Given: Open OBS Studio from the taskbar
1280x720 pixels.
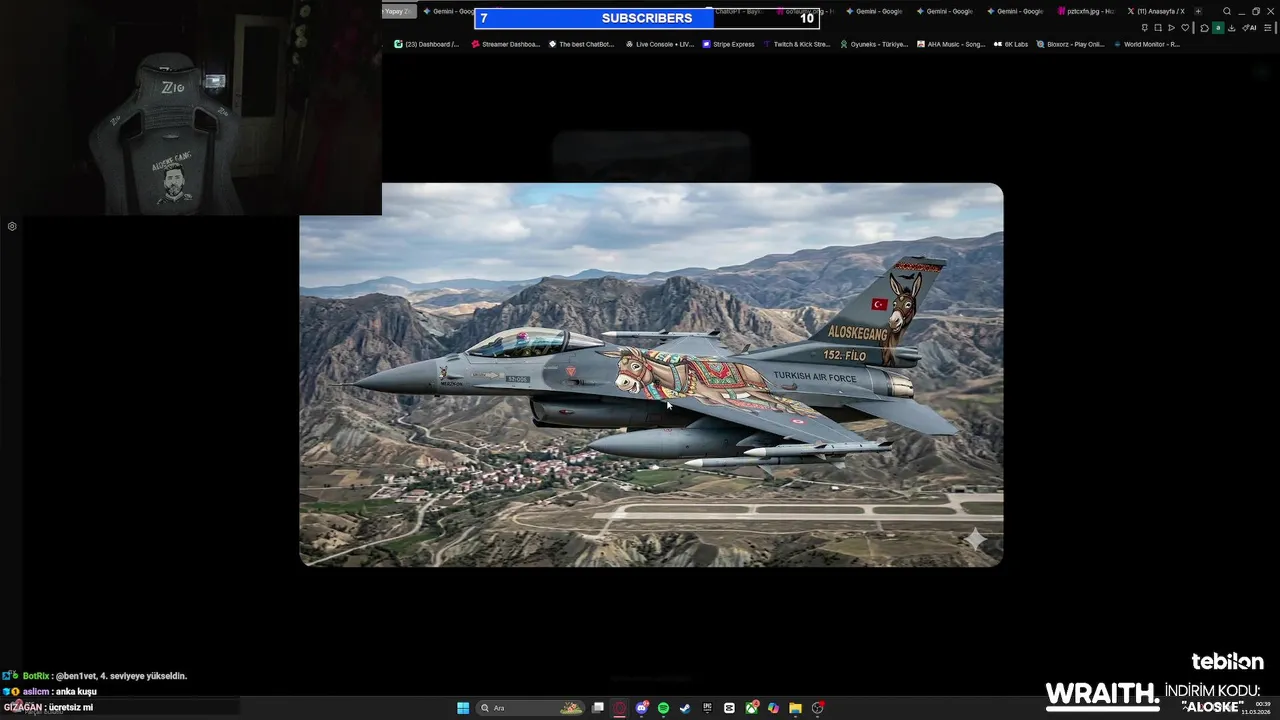Looking at the screenshot, I should [x=817, y=708].
